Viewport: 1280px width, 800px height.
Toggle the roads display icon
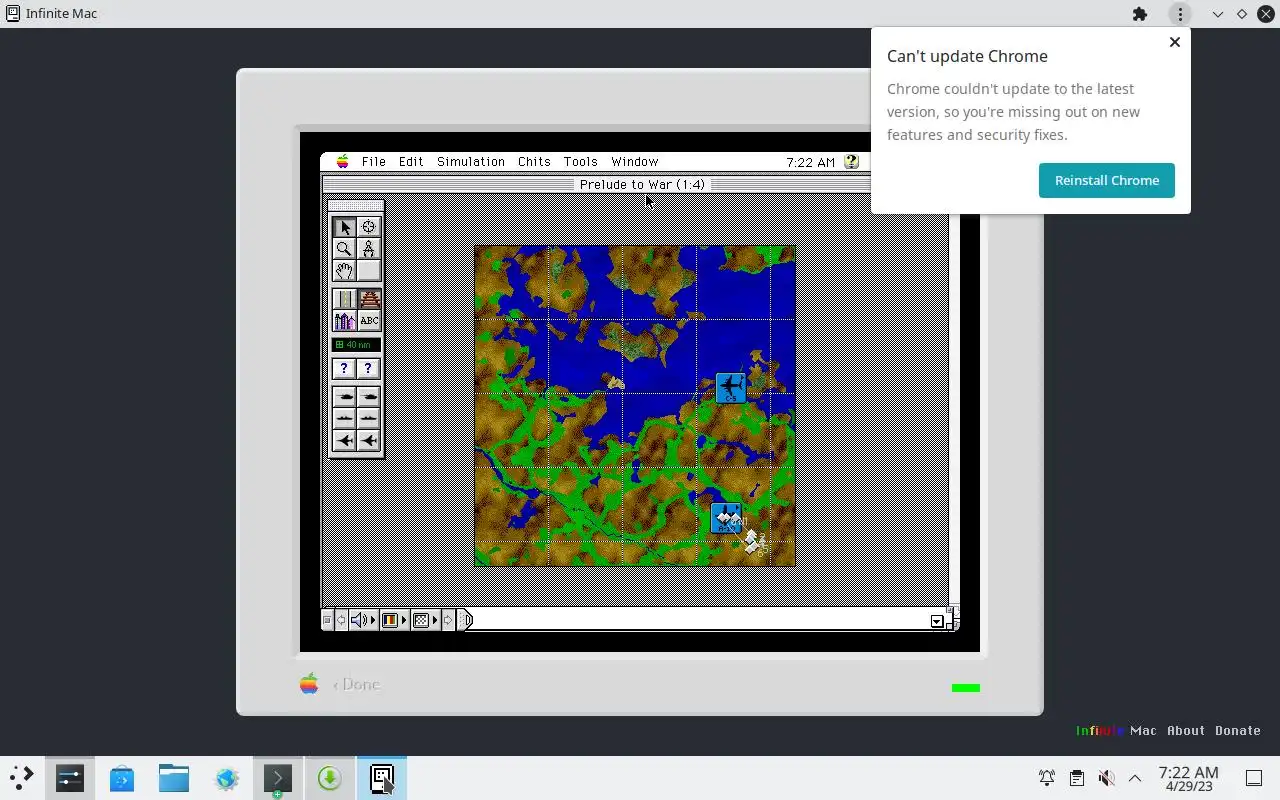pos(344,299)
